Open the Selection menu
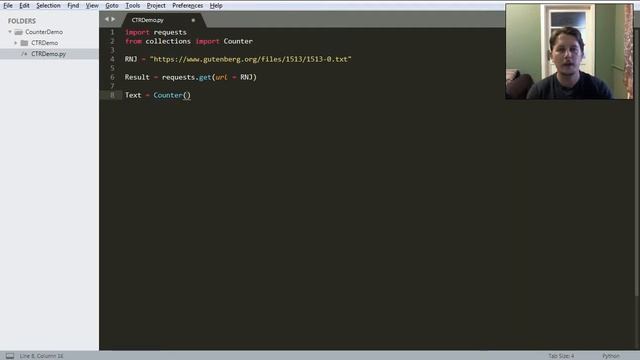This screenshot has width=640, height=360. (48, 6)
